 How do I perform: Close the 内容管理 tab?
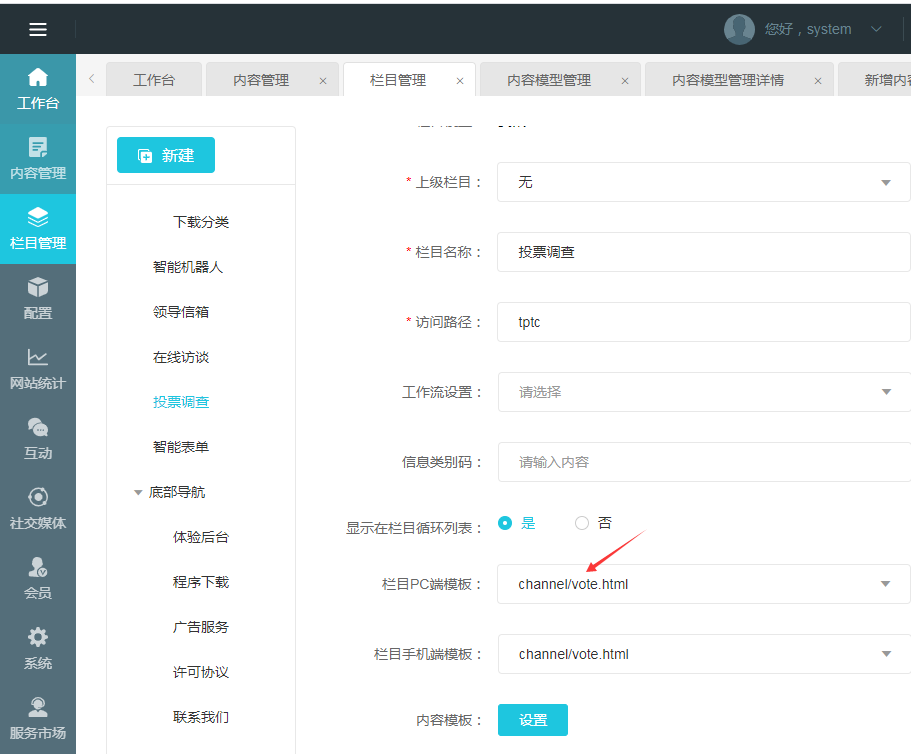(323, 81)
